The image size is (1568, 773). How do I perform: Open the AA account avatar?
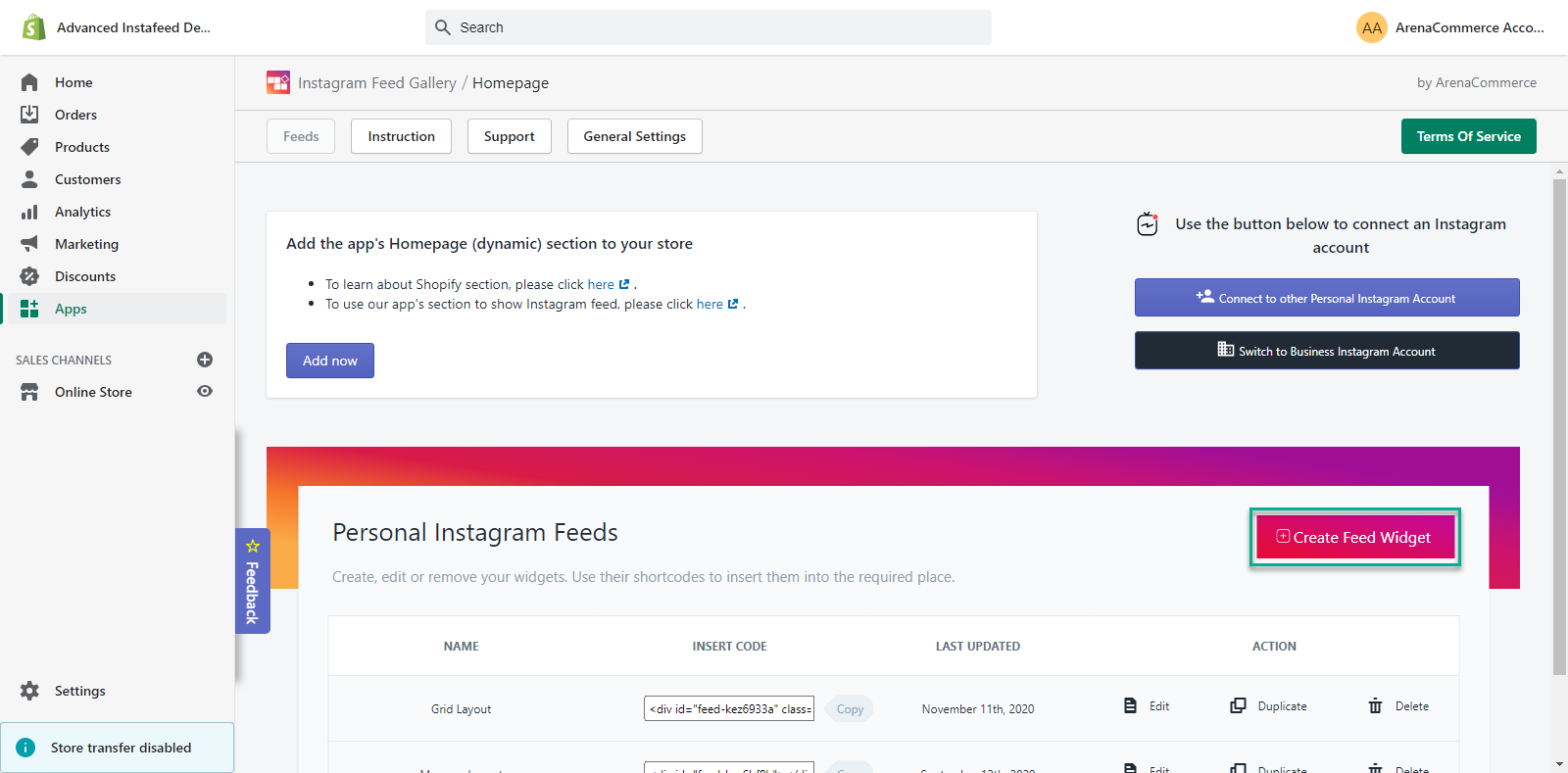(x=1372, y=27)
